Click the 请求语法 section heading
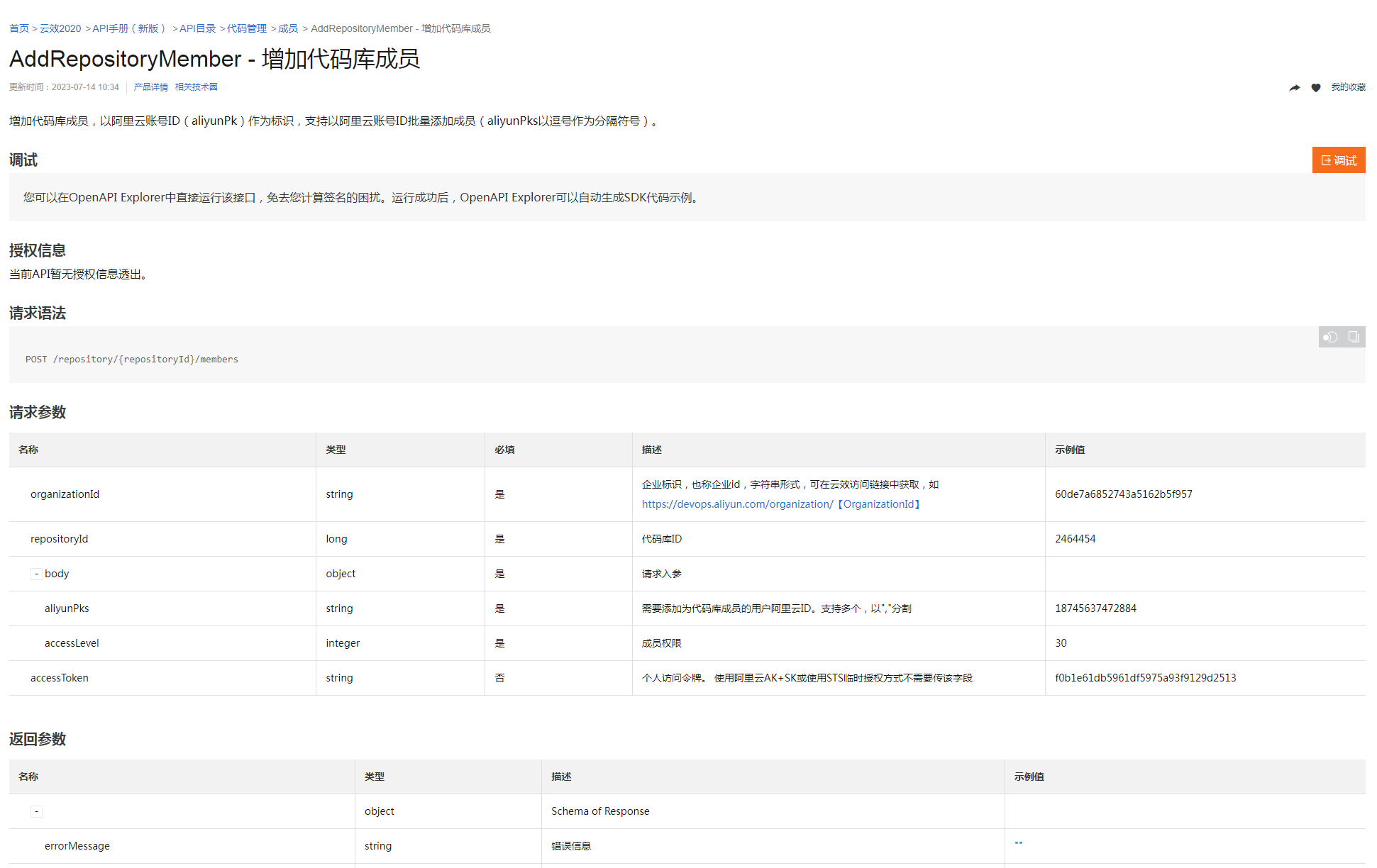Image resolution: width=1377 pixels, height=868 pixels. (x=38, y=313)
